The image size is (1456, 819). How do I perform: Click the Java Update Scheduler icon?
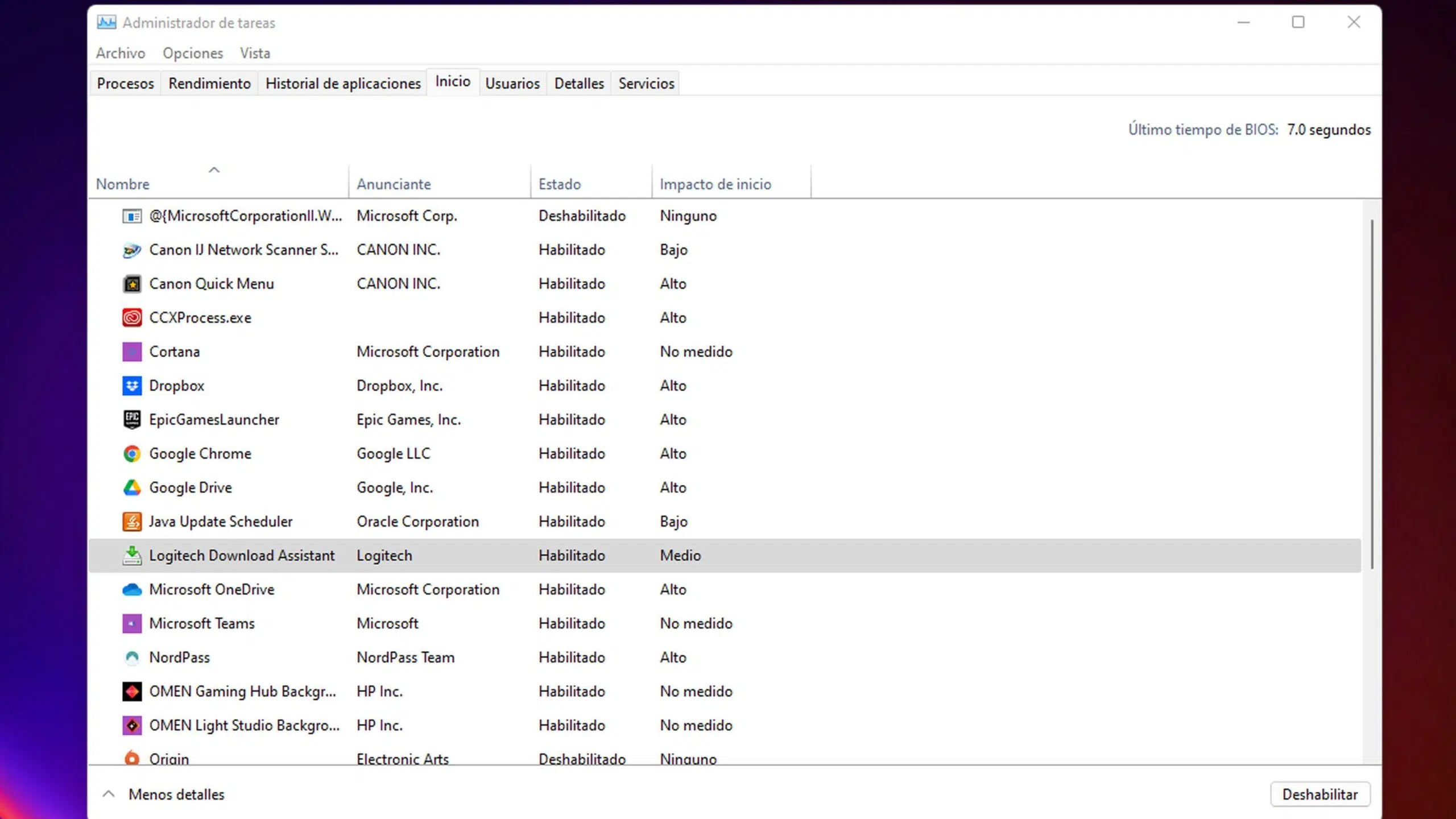coord(132,522)
